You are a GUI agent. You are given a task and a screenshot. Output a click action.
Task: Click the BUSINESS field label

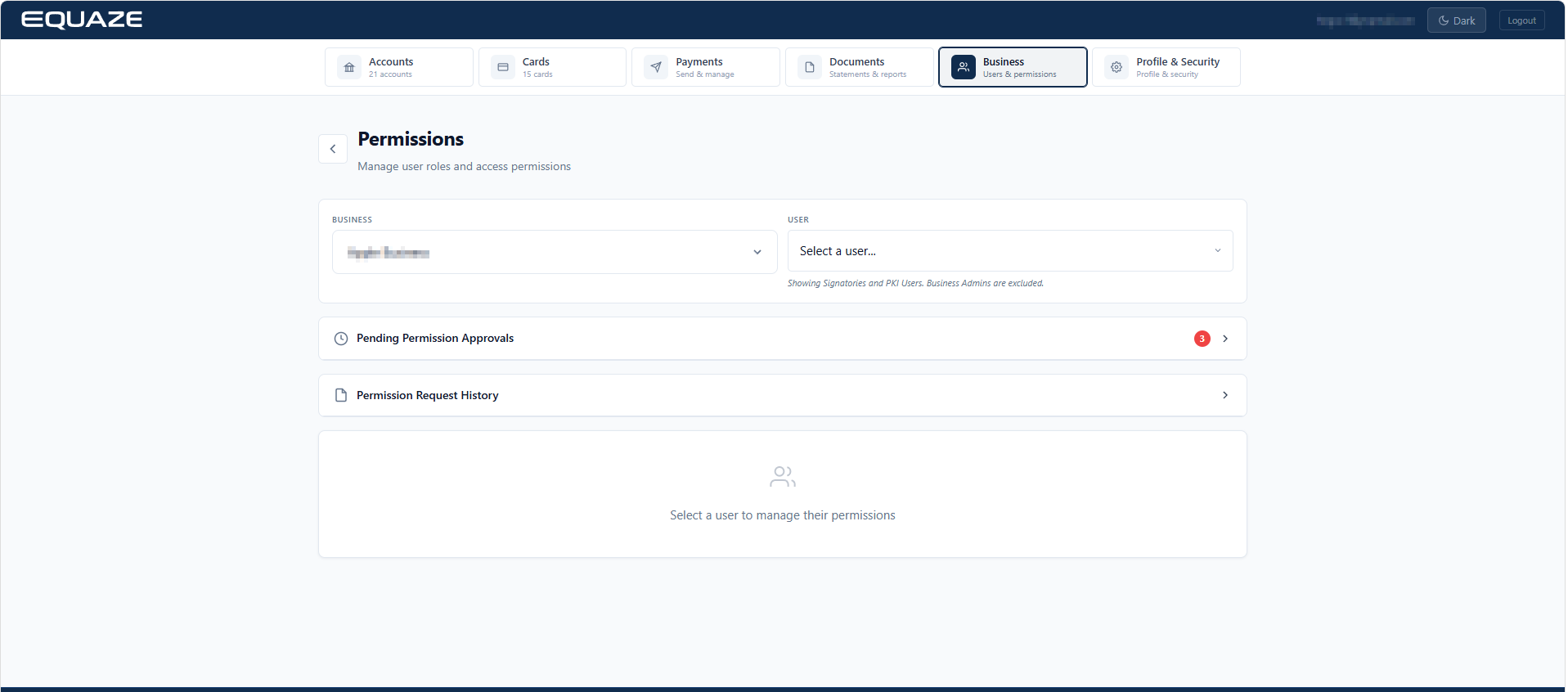pos(352,220)
